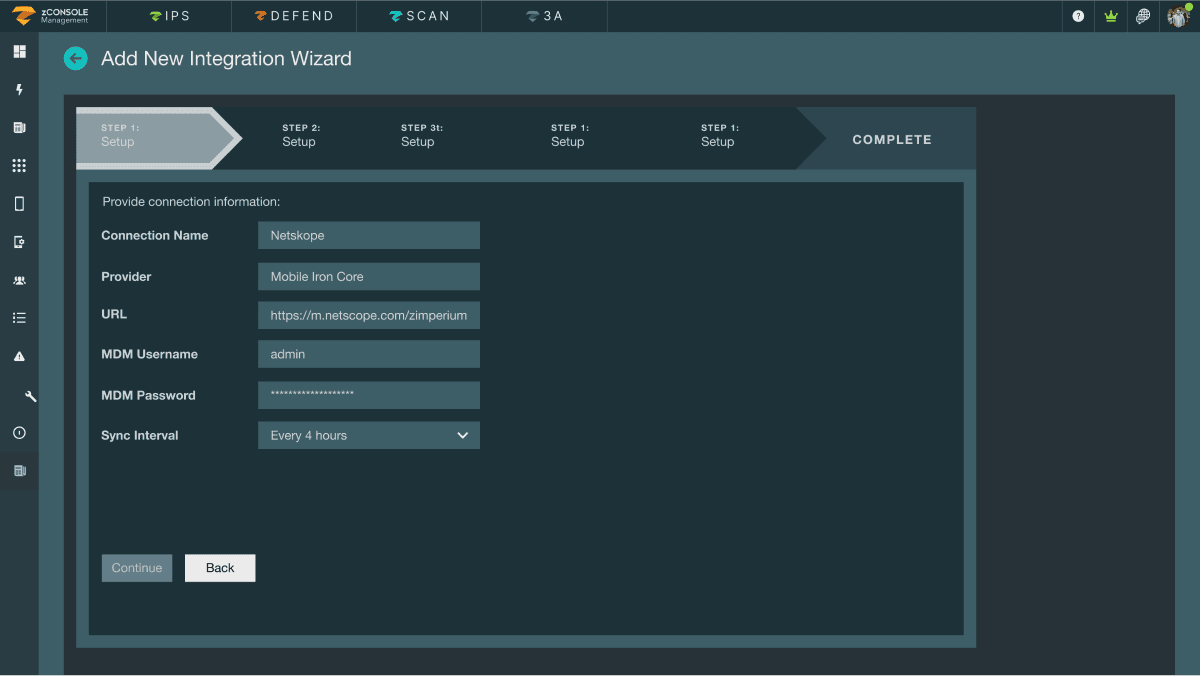Open the users group section
The width and height of the screenshot is (1200, 676).
pos(18,280)
